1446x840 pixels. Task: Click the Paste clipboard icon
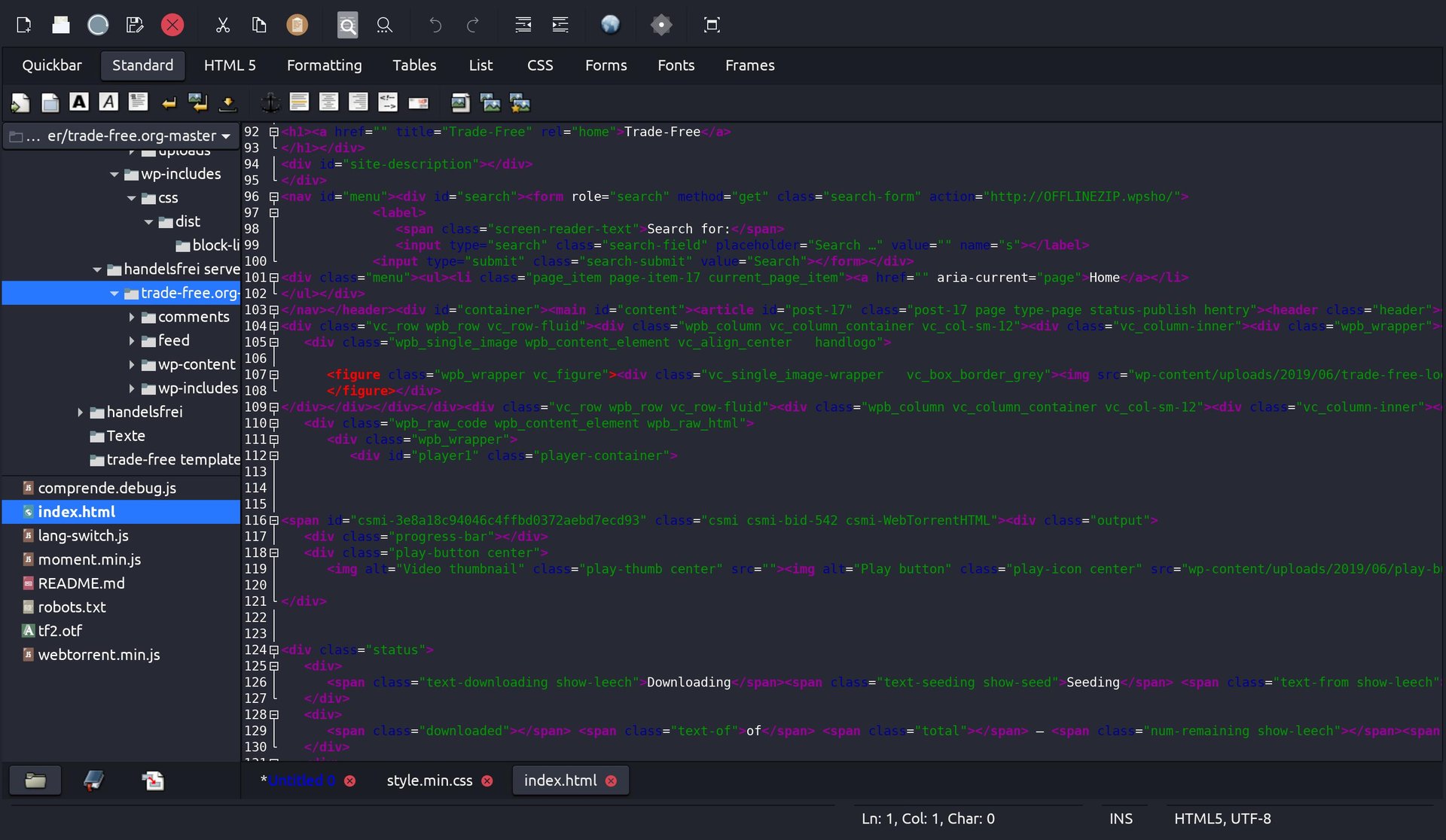(297, 25)
